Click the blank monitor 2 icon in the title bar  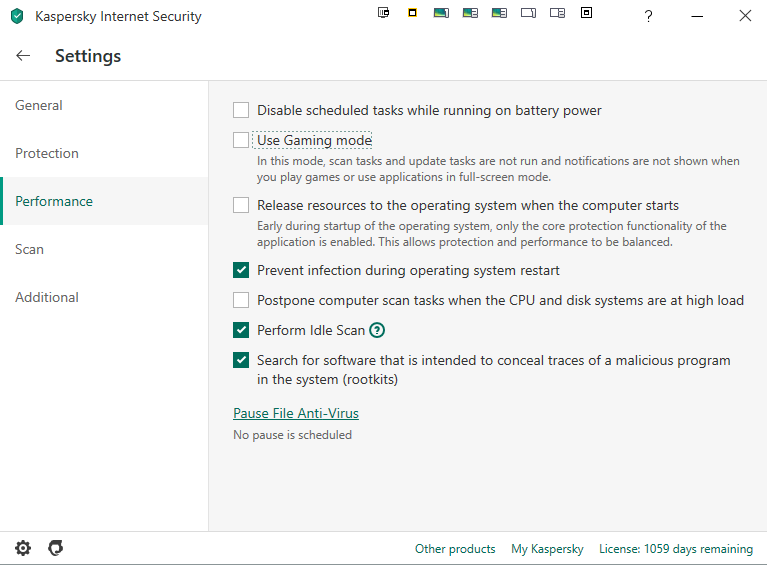557,13
